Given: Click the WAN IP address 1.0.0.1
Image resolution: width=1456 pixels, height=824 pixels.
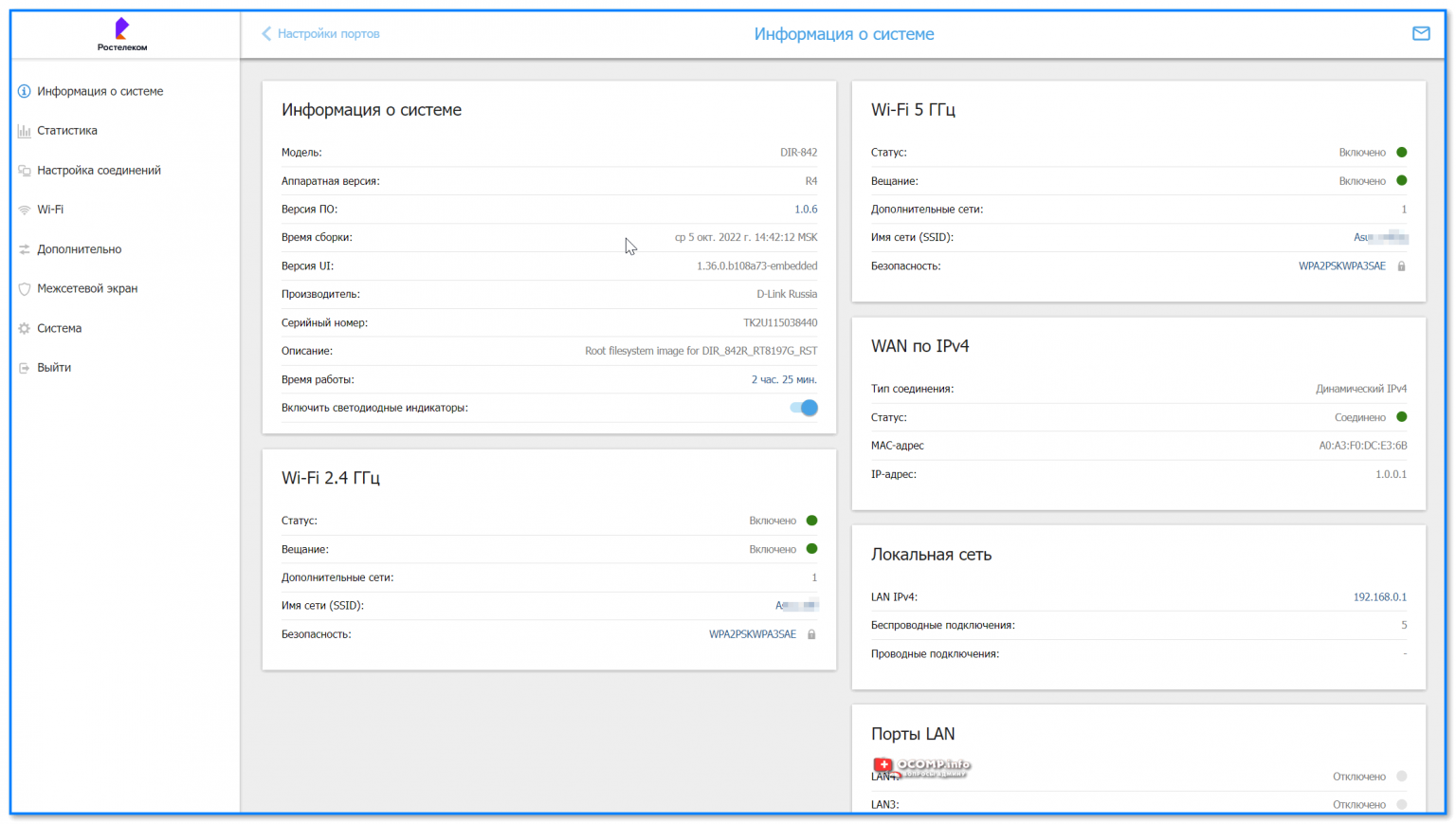Looking at the screenshot, I should [x=1391, y=474].
